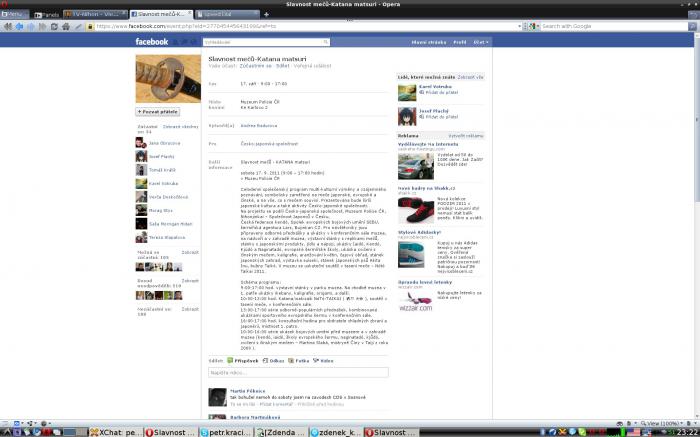Open the event creator Andrea link
Image resolution: width=700 pixels, height=437 pixels.
tap(258, 125)
